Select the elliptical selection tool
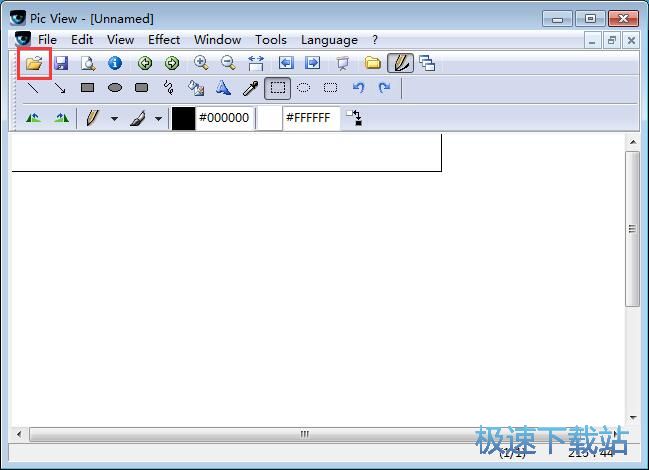Screen dimensions: 649x470 click(x=303, y=88)
